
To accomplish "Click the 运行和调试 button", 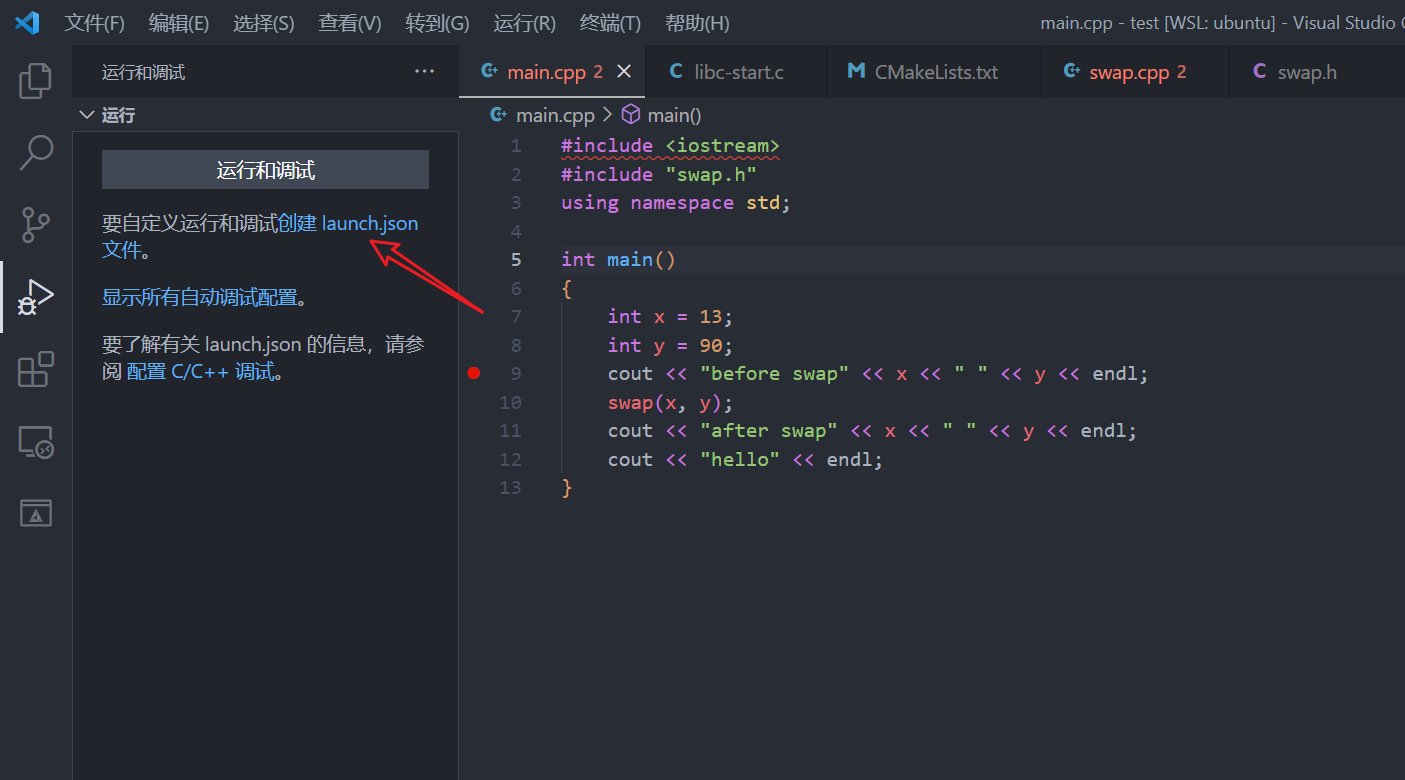I will (x=265, y=169).
